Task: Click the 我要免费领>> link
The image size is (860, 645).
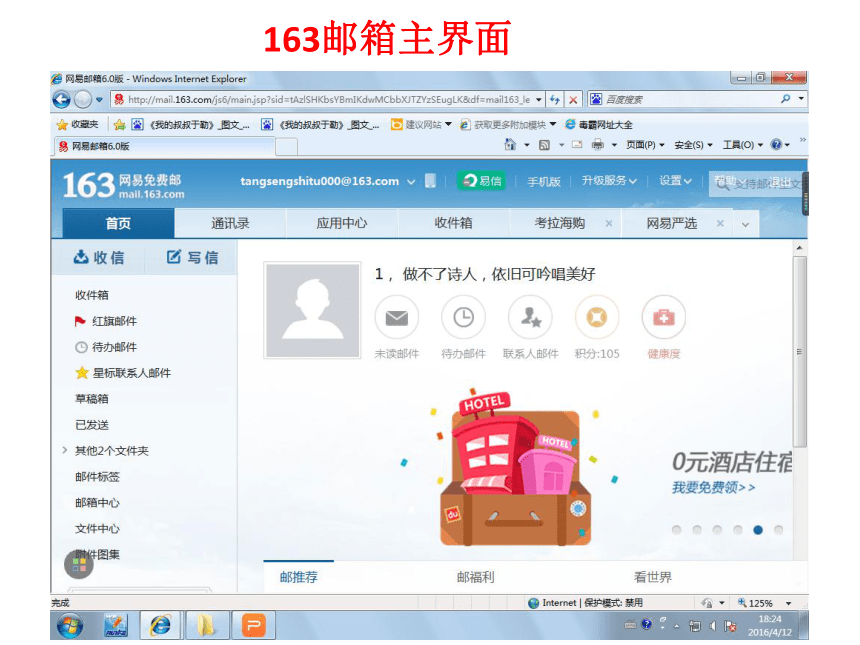Action: tap(714, 487)
